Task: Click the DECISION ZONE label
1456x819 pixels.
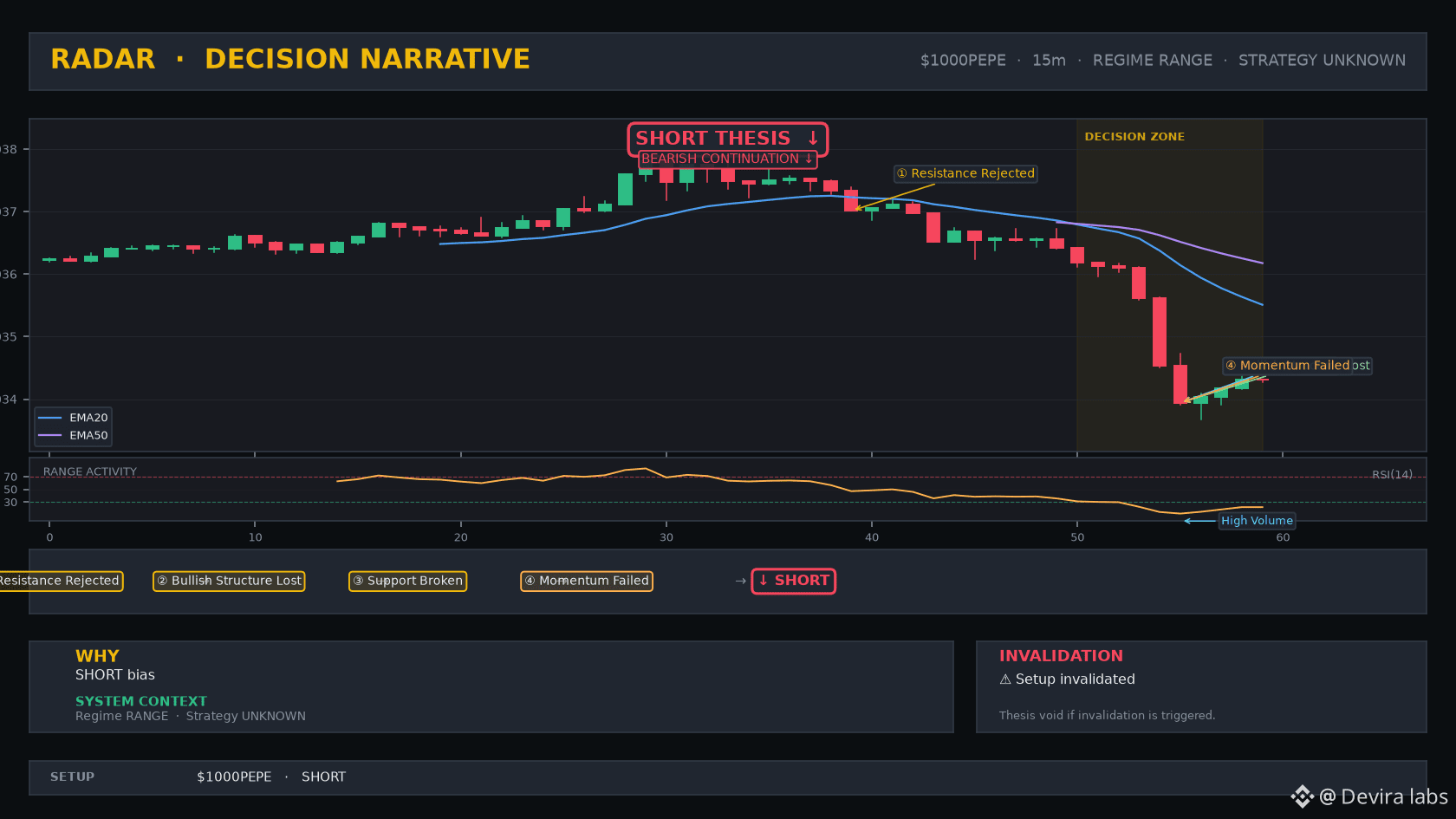Action: tap(1134, 137)
